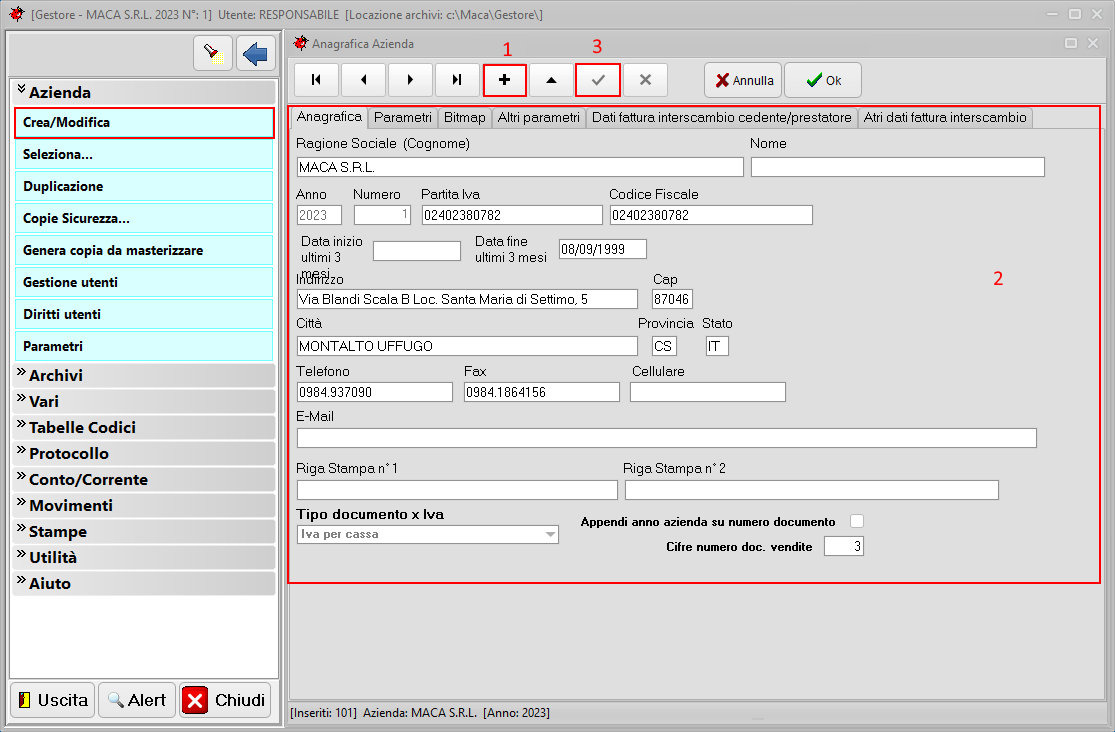Open the Bitmap tab

(464, 118)
